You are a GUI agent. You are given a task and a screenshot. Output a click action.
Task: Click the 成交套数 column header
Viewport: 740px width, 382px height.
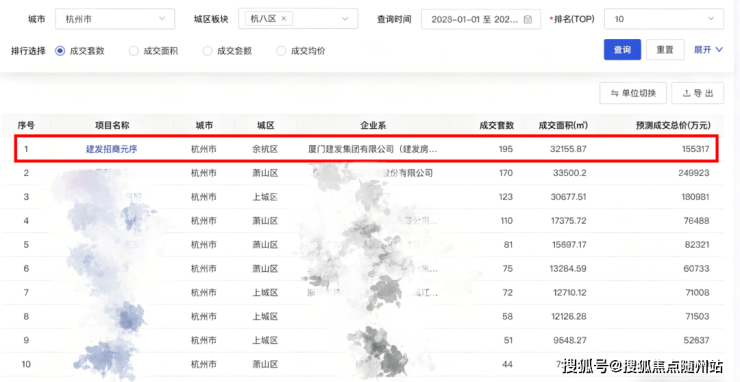click(x=496, y=126)
